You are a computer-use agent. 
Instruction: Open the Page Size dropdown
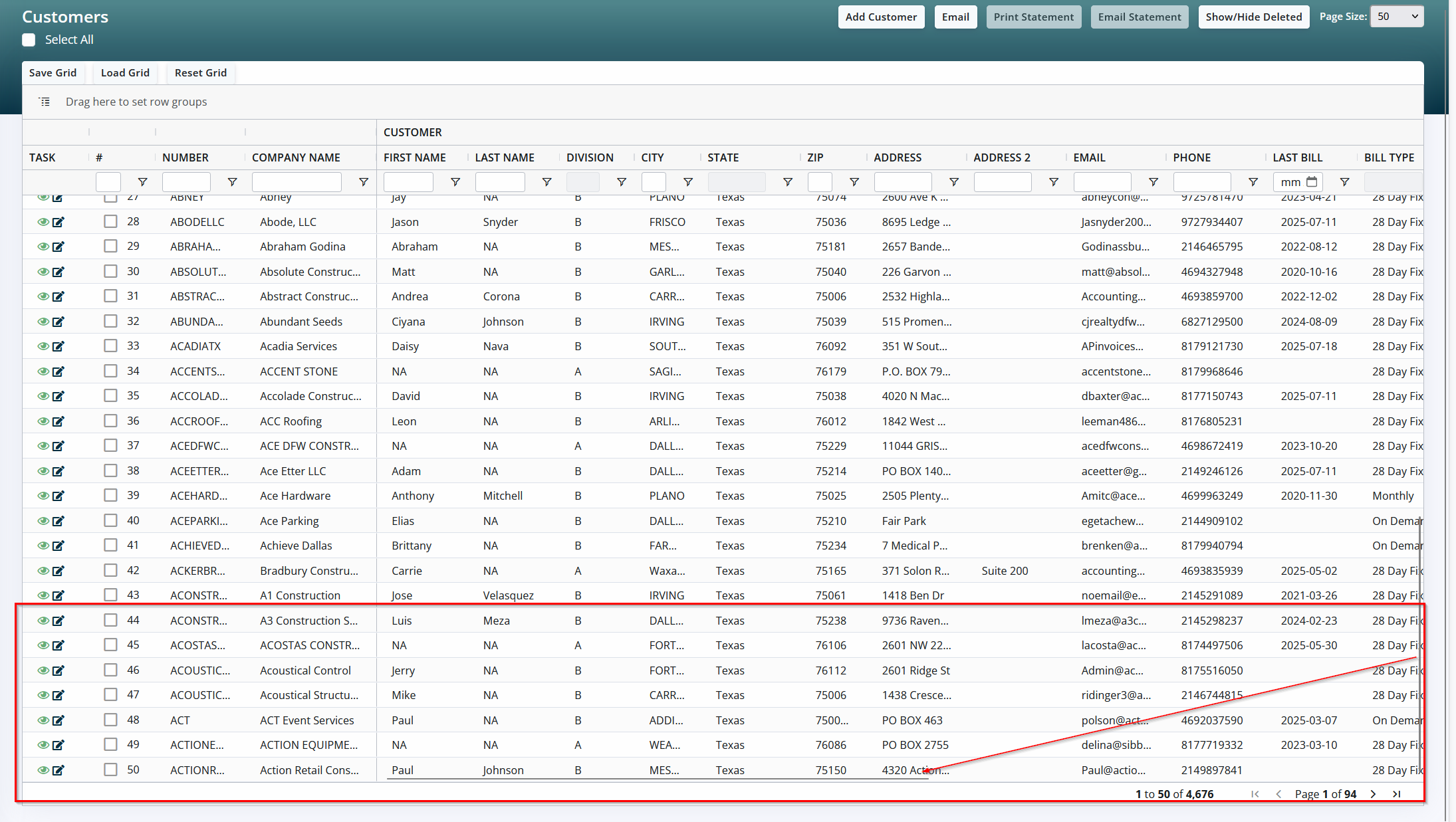(1397, 17)
